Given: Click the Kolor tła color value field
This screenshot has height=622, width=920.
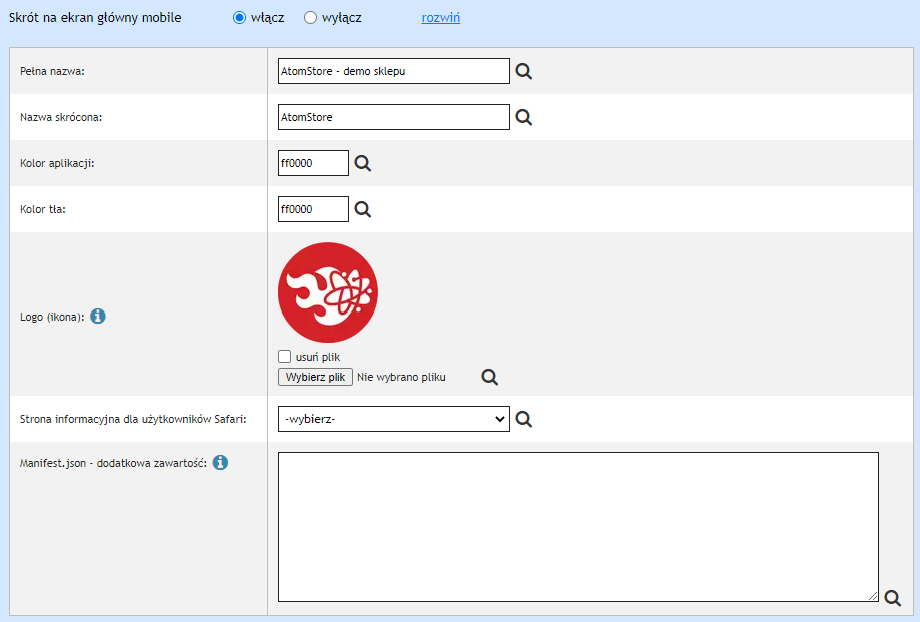Looking at the screenshot, I should coord(313,209).
